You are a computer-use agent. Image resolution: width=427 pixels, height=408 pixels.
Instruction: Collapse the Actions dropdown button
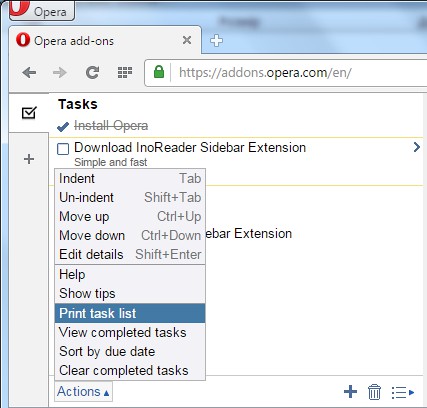(83, 391)
